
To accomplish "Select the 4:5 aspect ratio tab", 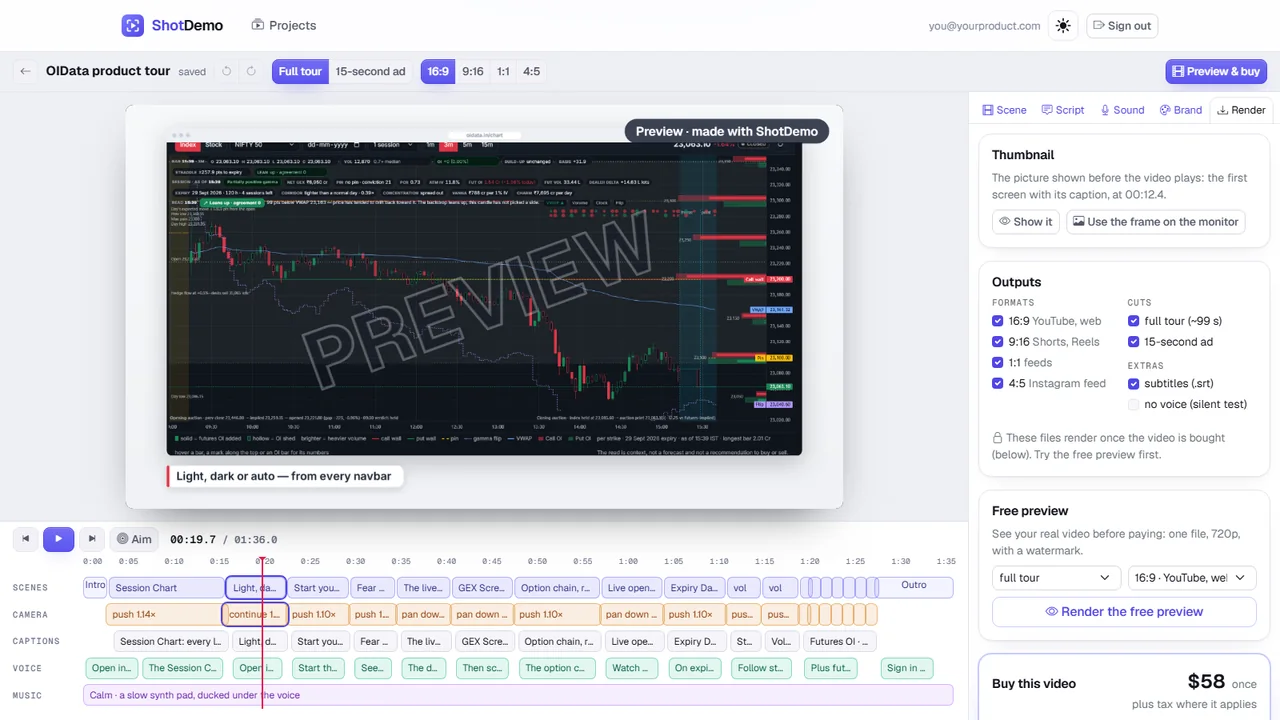I will point(532,72).
